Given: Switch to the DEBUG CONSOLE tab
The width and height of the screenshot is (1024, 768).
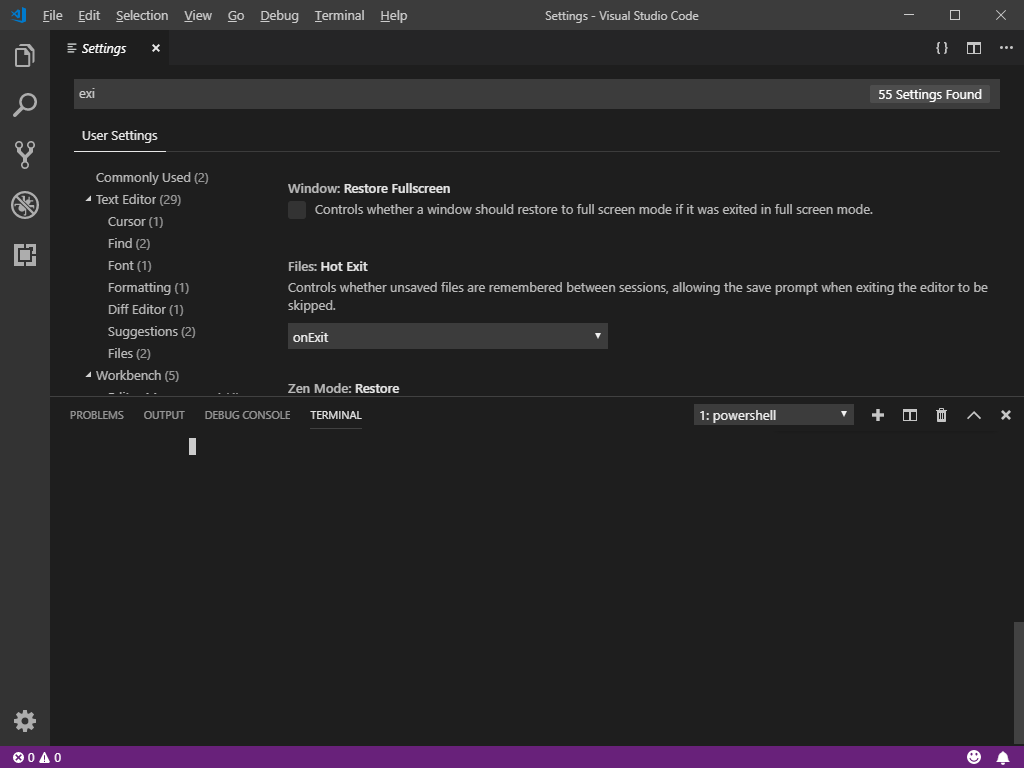Looking at the screenshot, I should [x=246, y=415].
